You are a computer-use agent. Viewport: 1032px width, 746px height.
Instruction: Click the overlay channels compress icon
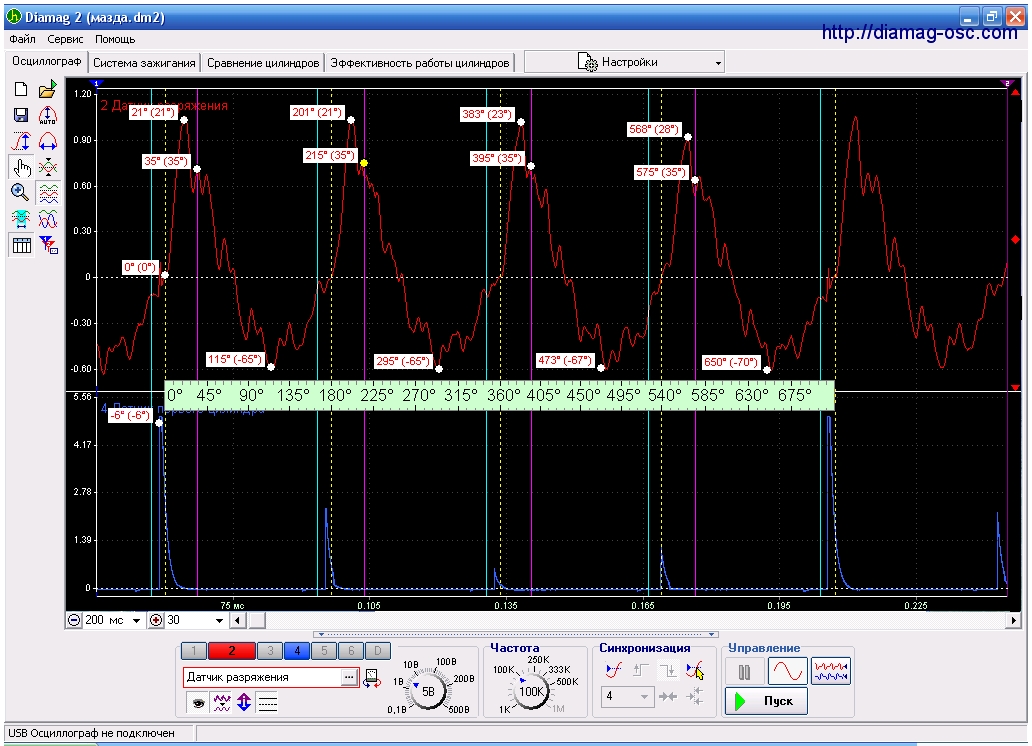pos(48,167)
